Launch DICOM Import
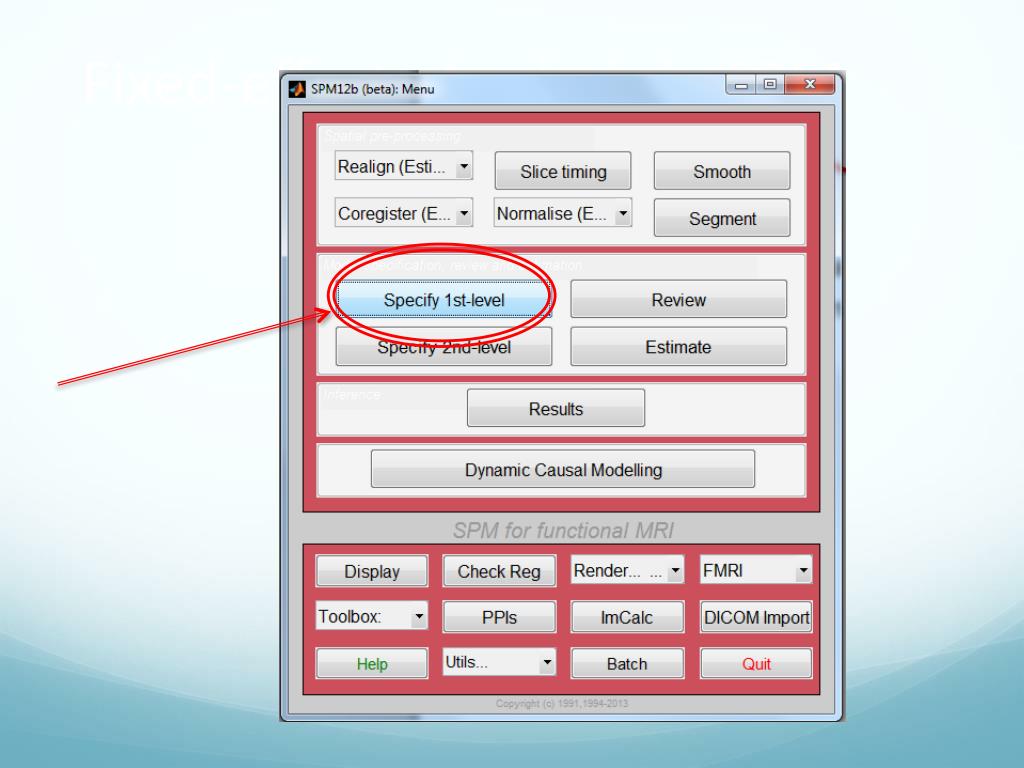The image size is (1024, 768). tap(756, 617)
